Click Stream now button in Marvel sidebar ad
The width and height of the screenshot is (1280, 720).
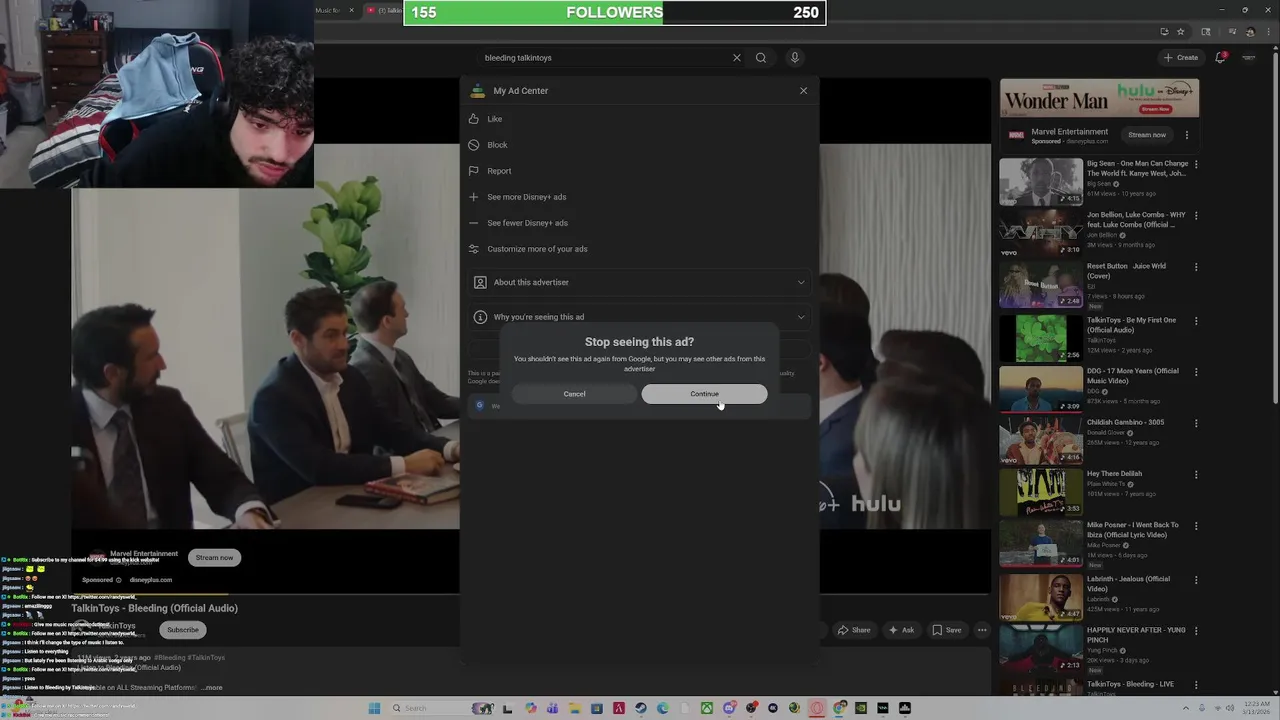pos(1147,135)
